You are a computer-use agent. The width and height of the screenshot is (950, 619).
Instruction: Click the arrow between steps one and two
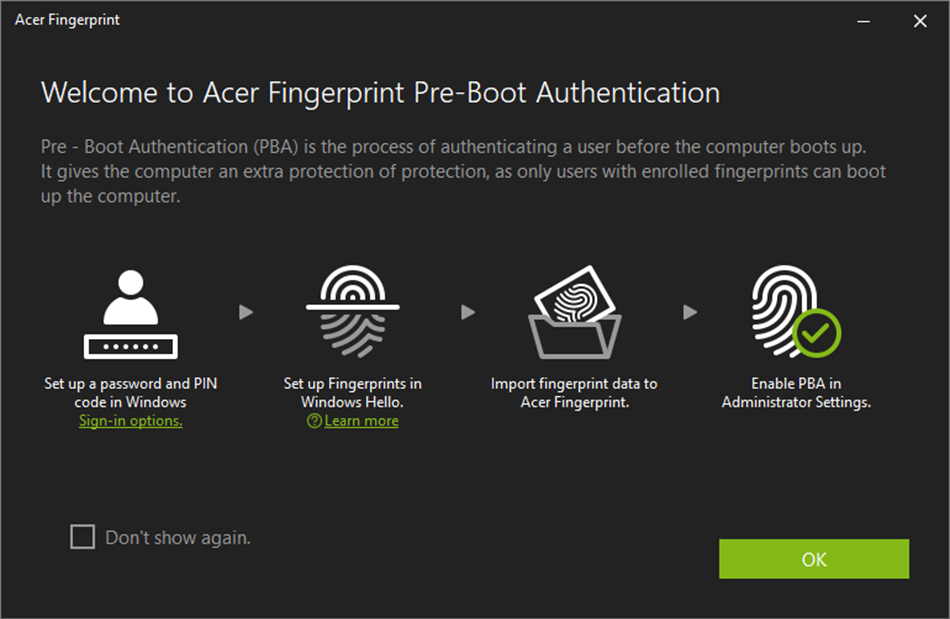point(245,312)
